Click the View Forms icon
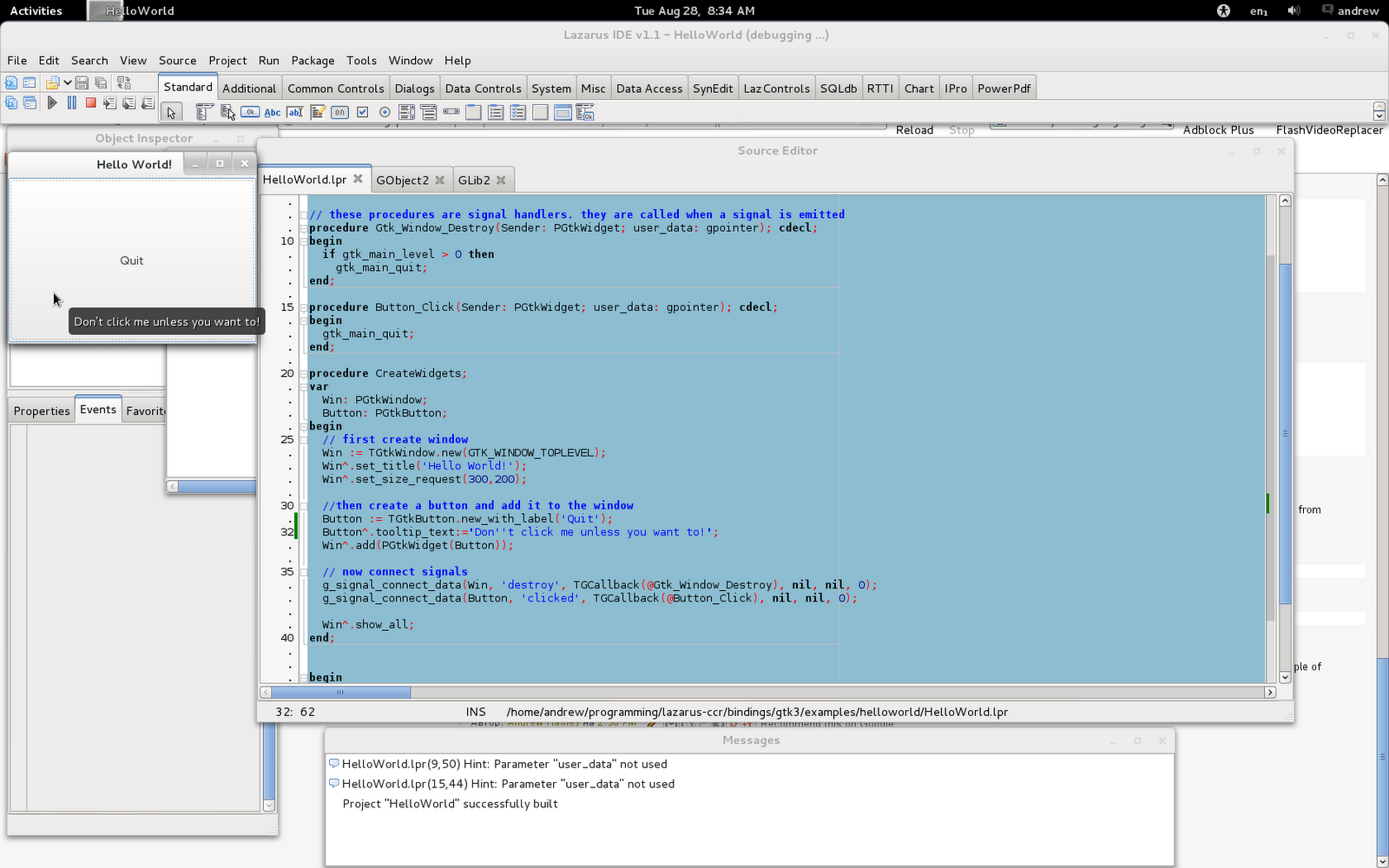The height and width of the screenshot is (868, 1389). 30,102
